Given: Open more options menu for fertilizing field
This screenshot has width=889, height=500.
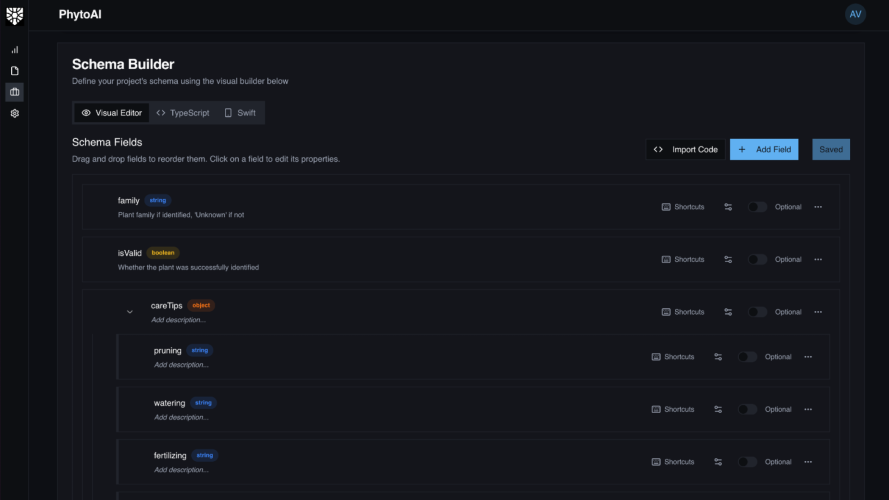Looking at the screenshot, I should (x=808, y=462).
